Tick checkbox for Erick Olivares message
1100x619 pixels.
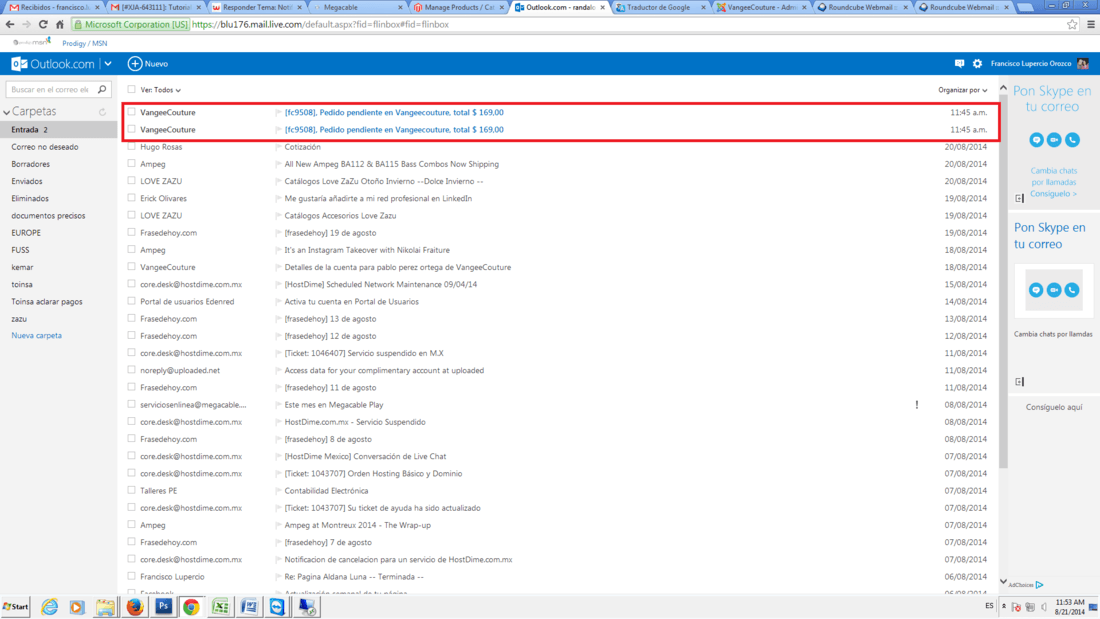coord(131,198)
